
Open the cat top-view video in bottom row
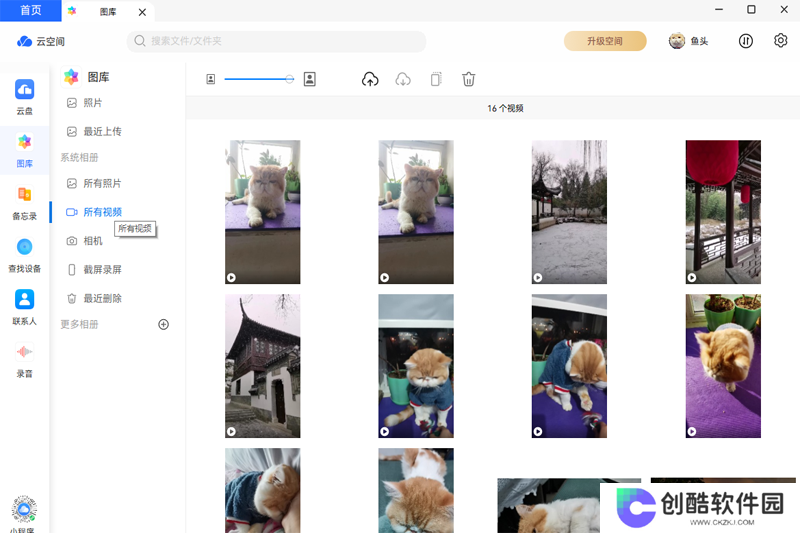tap(416, 491)
